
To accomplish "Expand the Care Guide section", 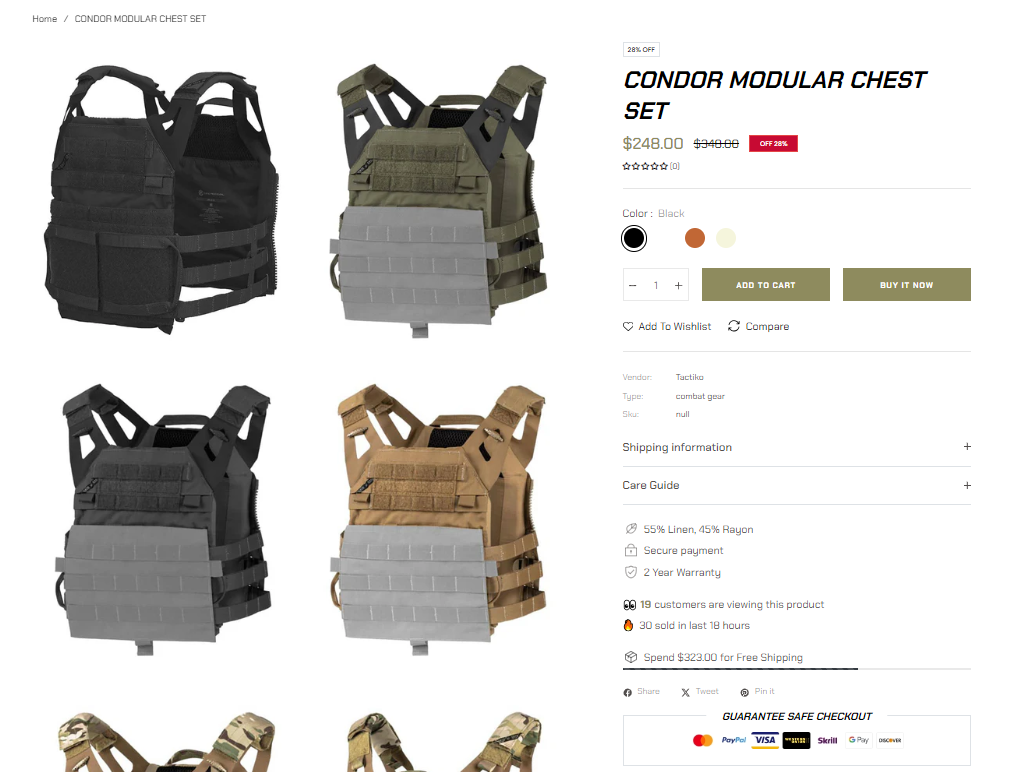I will point(796,485).
